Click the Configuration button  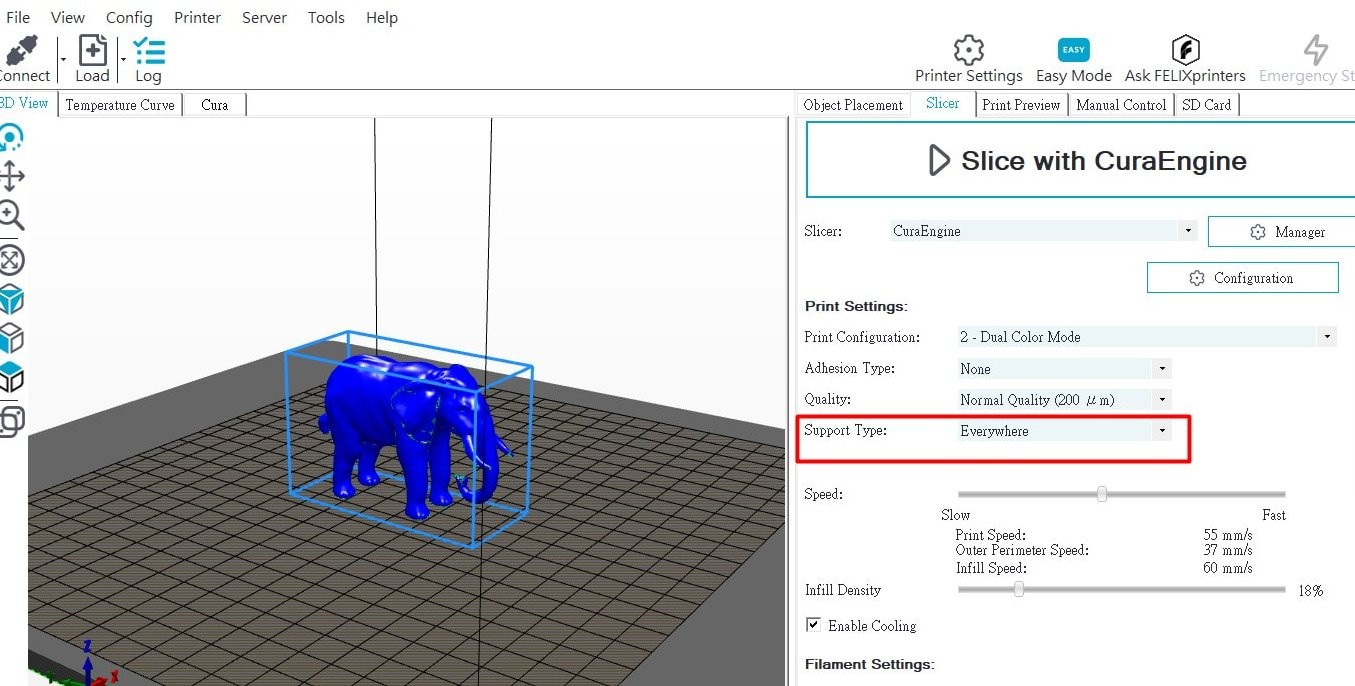coord(1242,278)
